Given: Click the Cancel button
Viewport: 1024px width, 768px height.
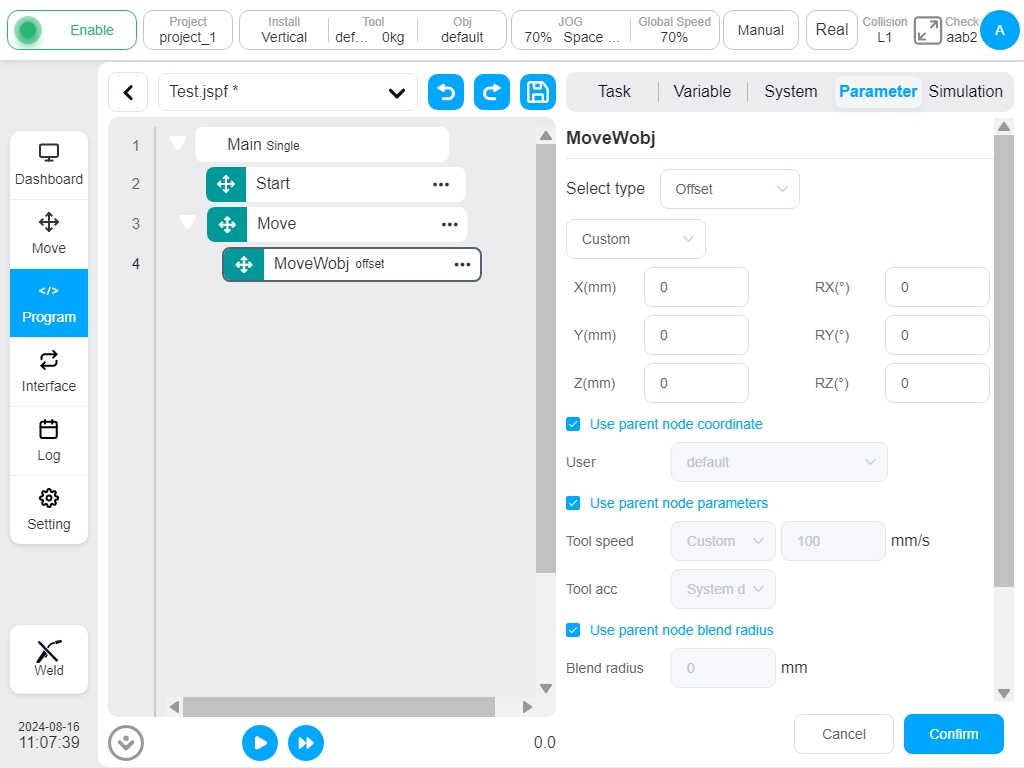Looking at the screenshot, I should (x=844, y=734).
